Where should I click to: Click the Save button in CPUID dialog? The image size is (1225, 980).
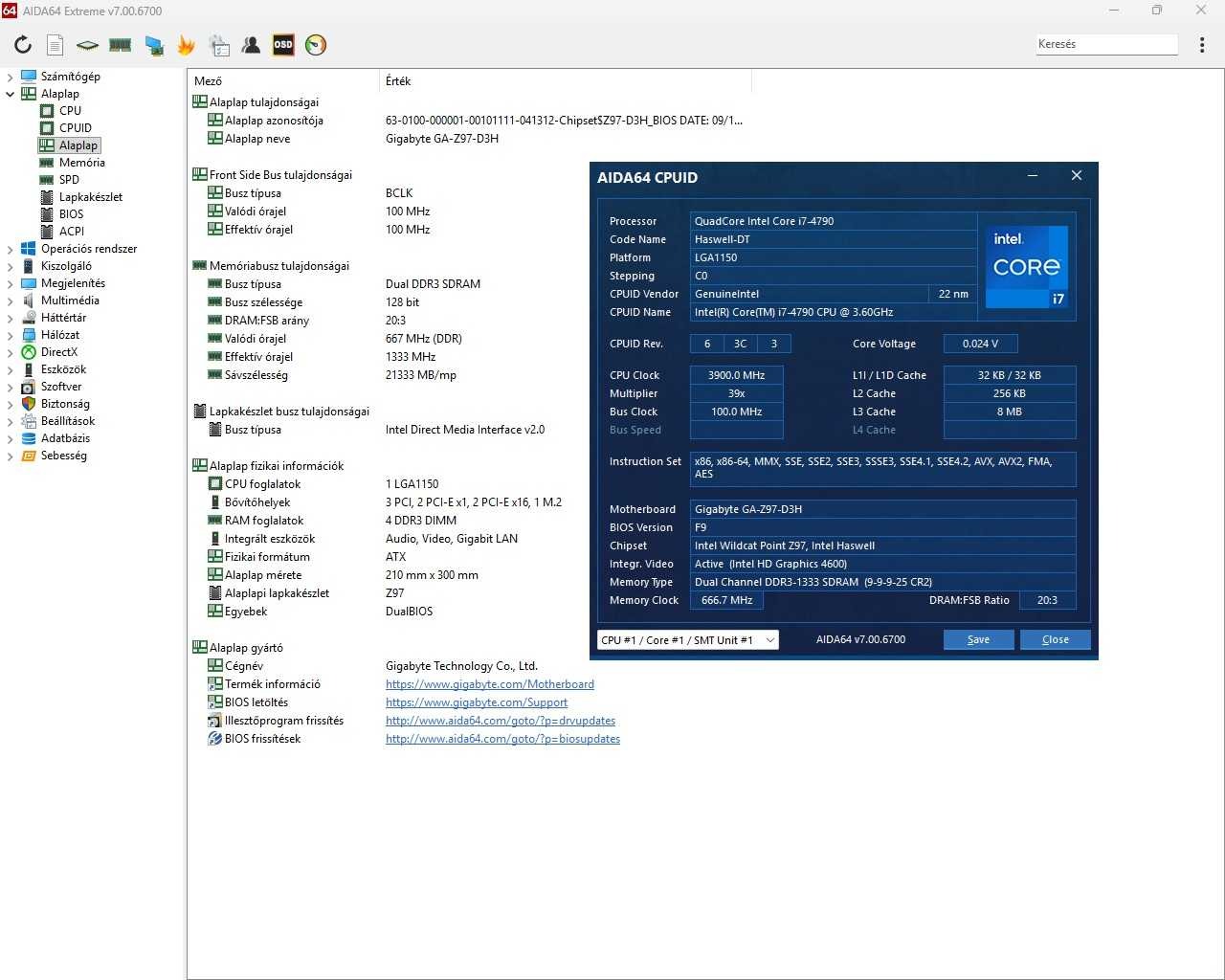coord(978,639)
